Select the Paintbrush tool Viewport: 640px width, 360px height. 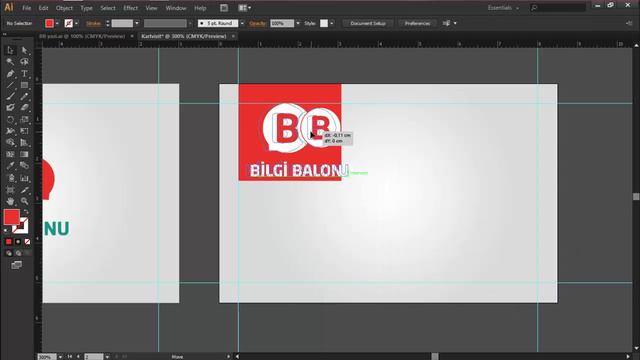tap(10, 96)
